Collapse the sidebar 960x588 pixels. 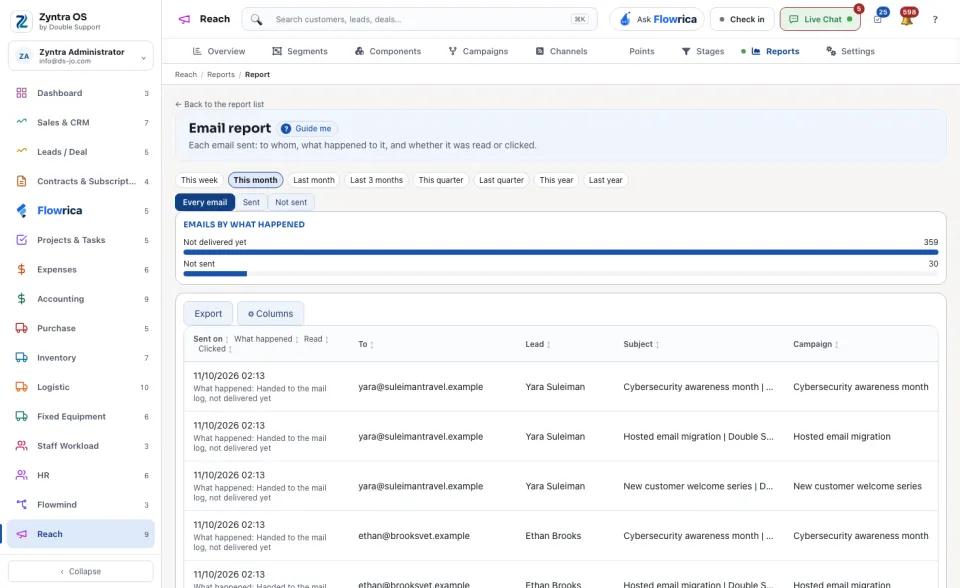[81, 571]
